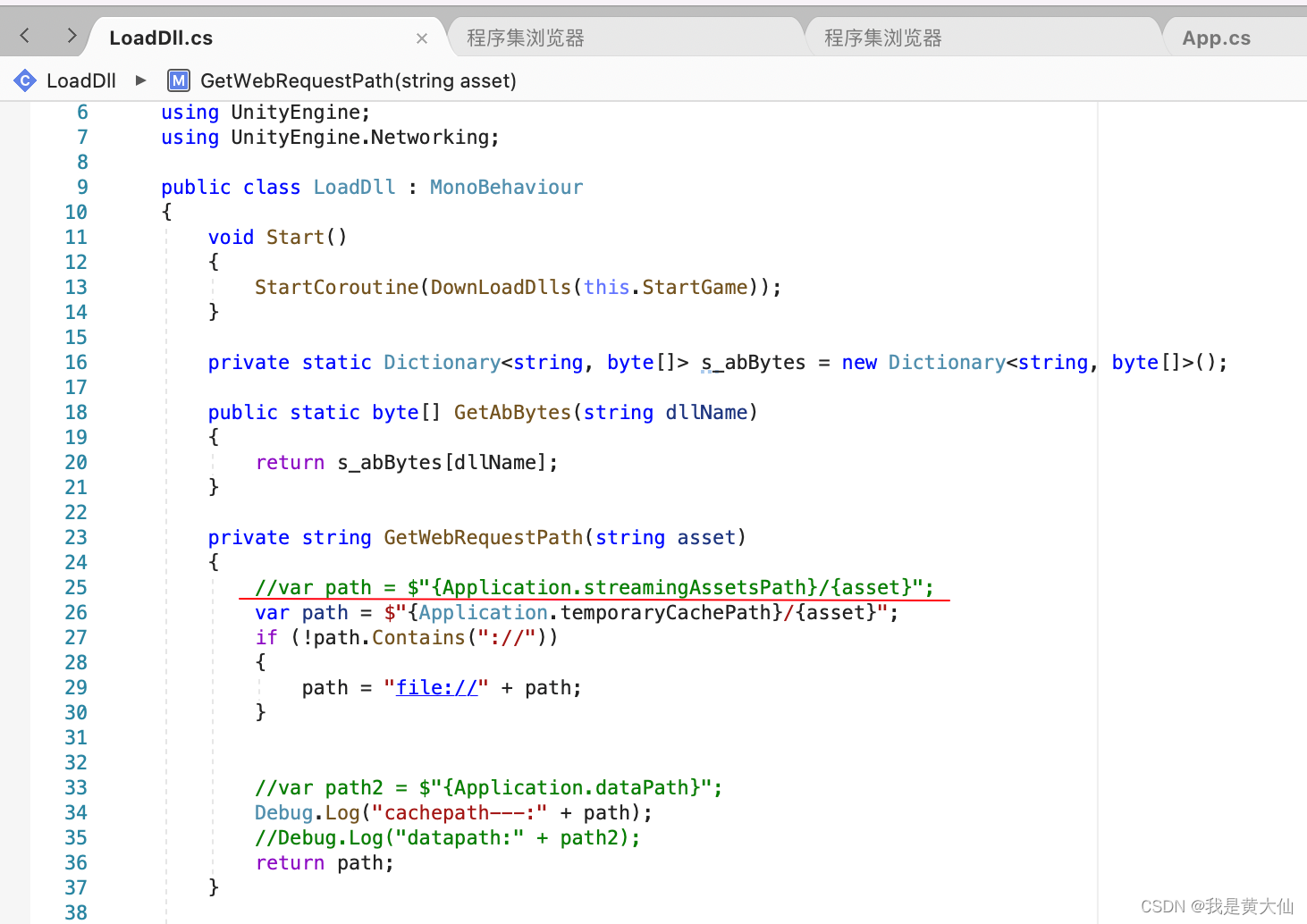Switch to the second 程序集浏览器 tab
The height and width of the screenshot is (924, 1307).
(x=983, y=38)
